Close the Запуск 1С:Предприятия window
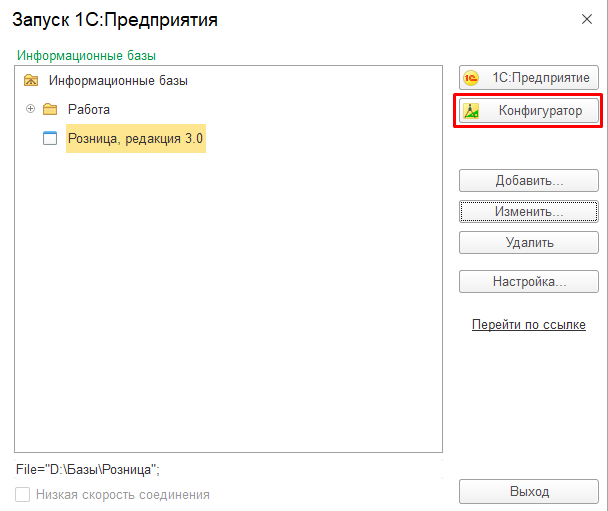Image resolution: width=608 pixels, height=511 pixels. [587, 19]
